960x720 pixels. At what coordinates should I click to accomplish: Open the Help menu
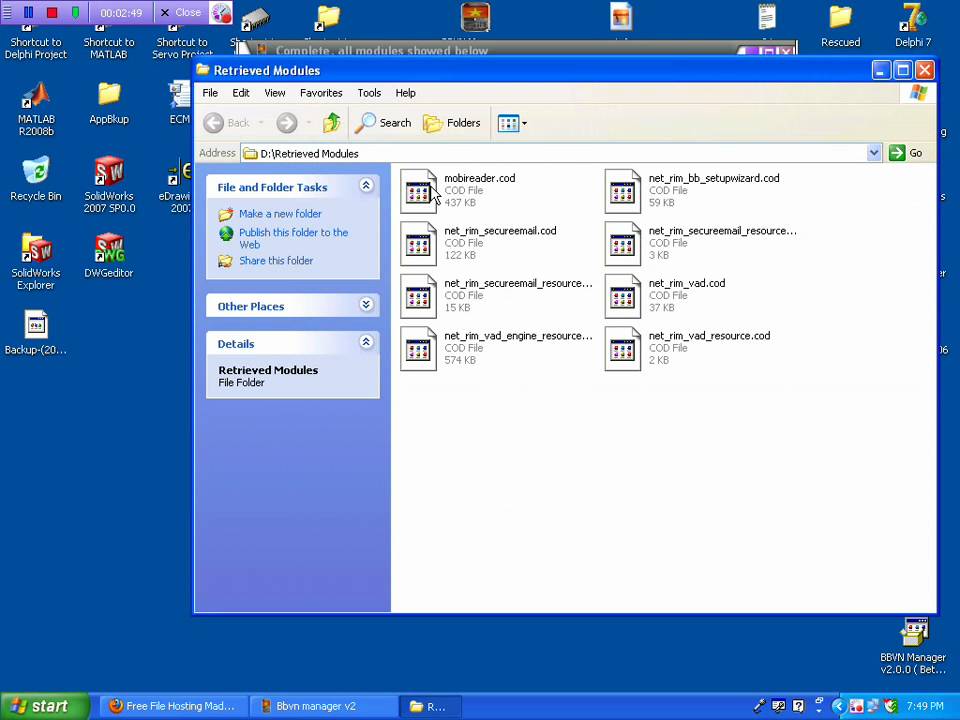pyautogui.click(x=405, y=93)
